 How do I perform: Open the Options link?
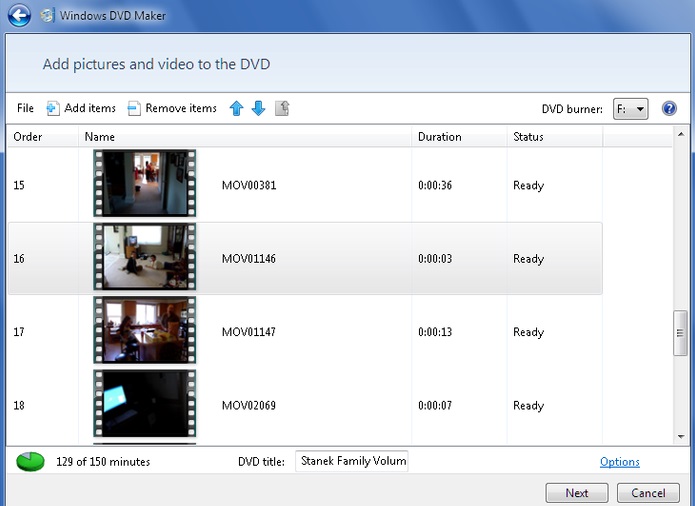point(619,462)
